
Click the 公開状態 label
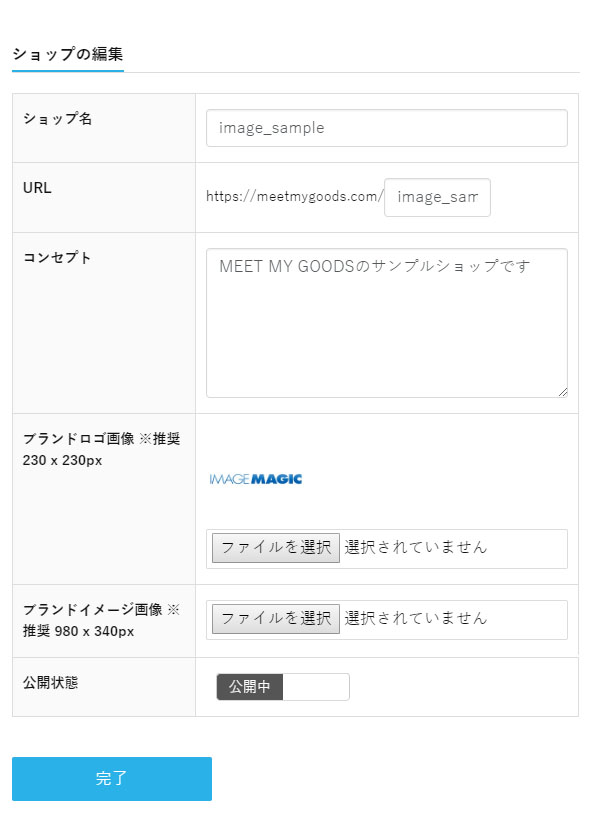click(x=50, y=682)
